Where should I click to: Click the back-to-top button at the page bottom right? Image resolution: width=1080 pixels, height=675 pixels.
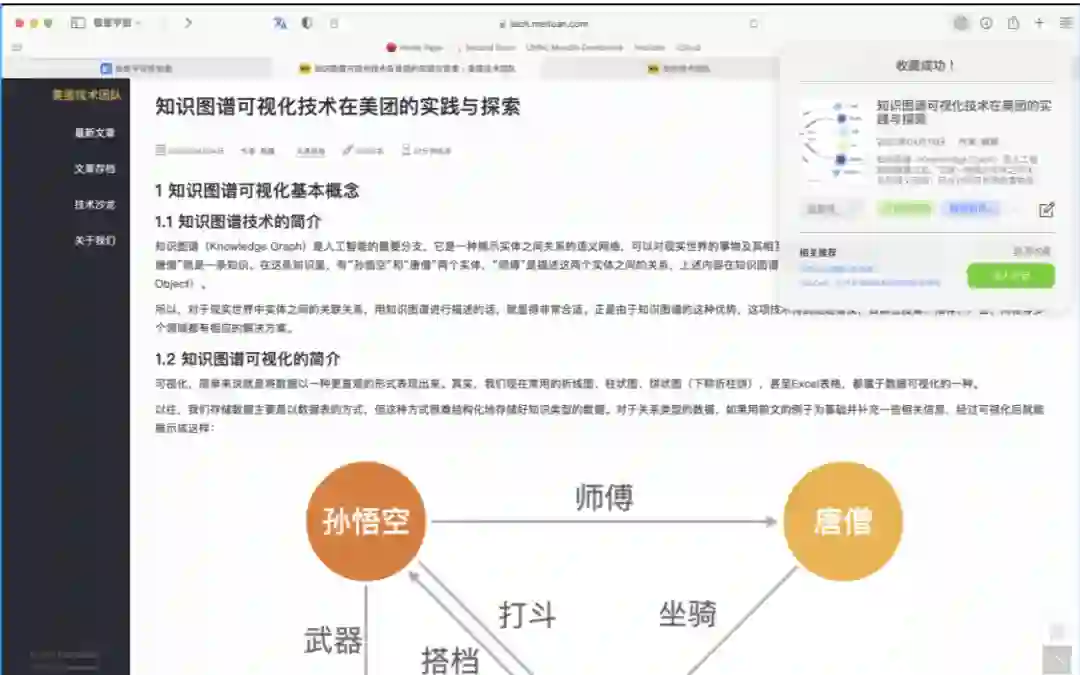[1057, 658]
